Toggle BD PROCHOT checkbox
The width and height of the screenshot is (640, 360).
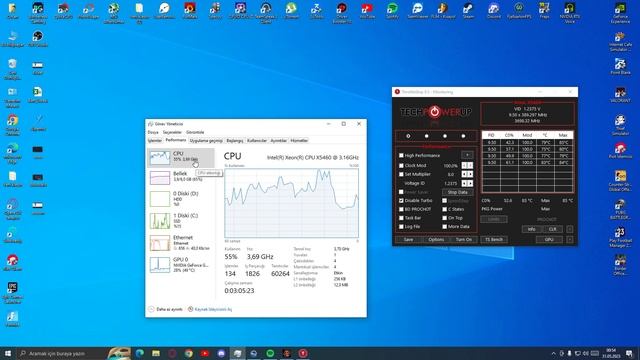[x=401, y=209]
